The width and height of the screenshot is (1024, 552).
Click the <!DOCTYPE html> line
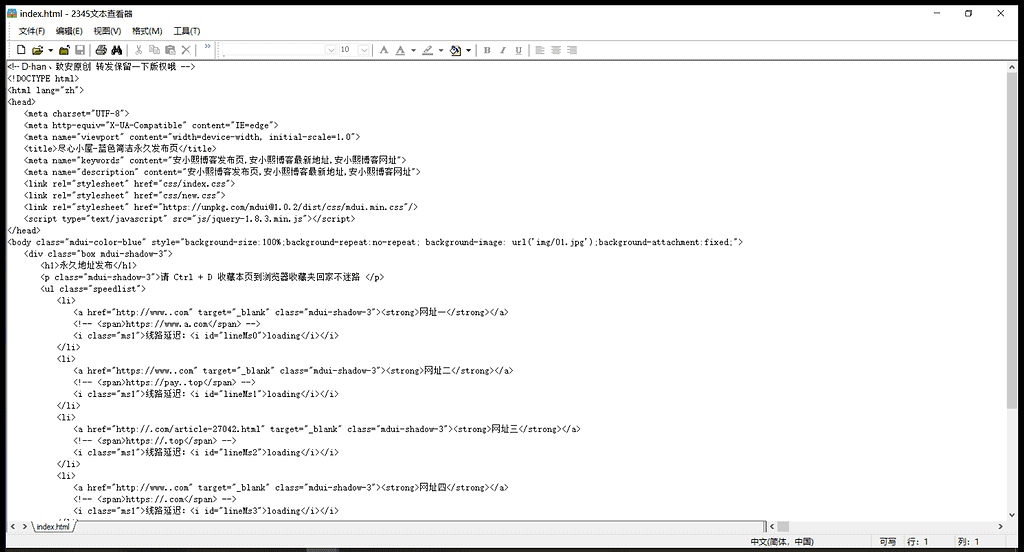click(43, 78)
